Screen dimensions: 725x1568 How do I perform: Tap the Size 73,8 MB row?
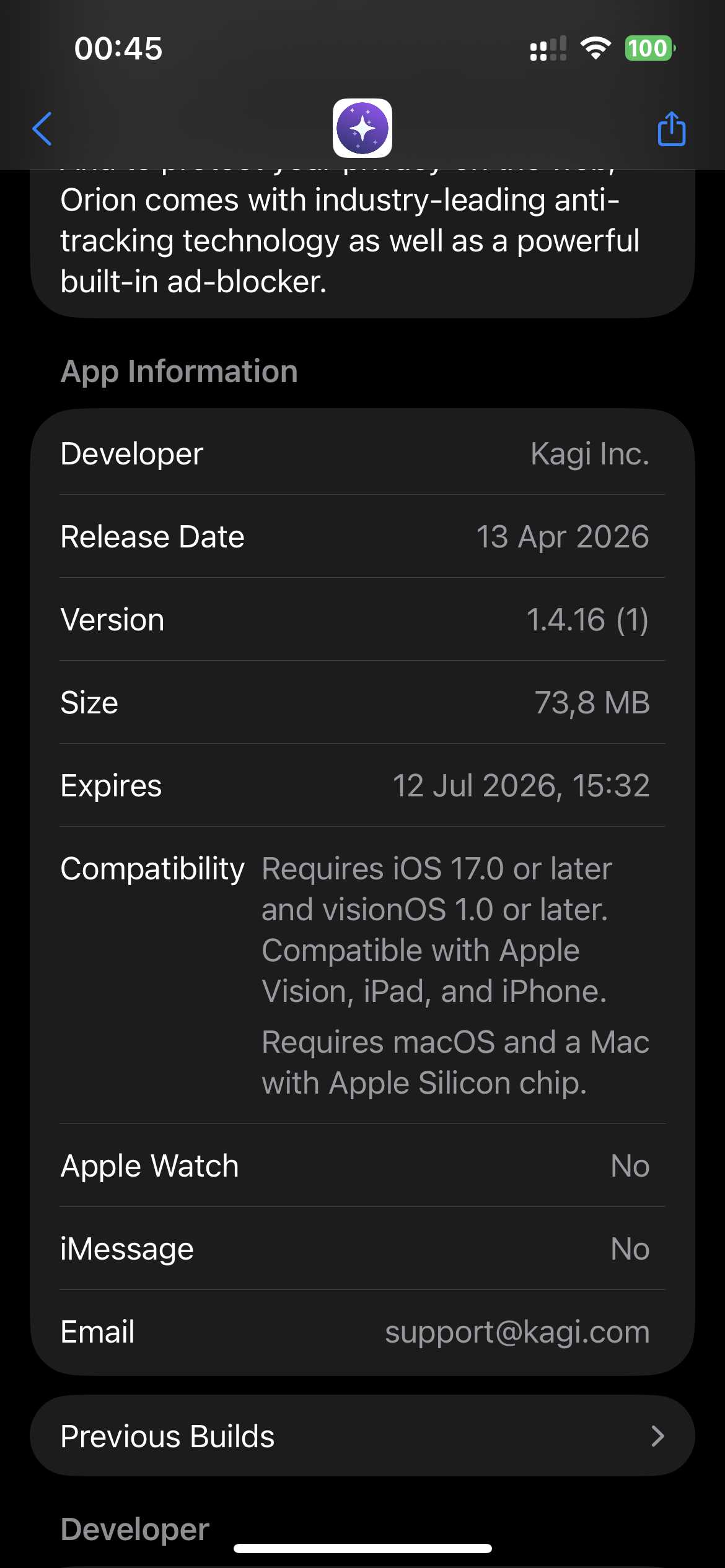coord(362,702)
